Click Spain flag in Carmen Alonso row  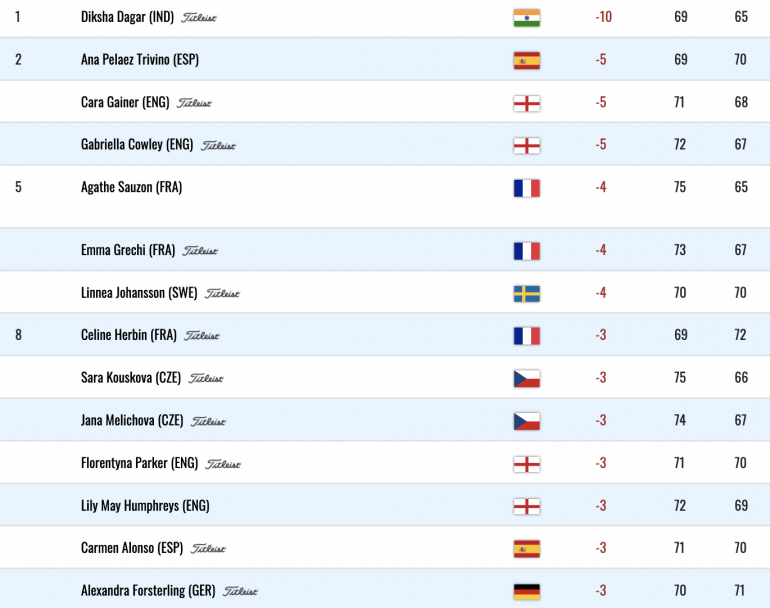[526, 549]
